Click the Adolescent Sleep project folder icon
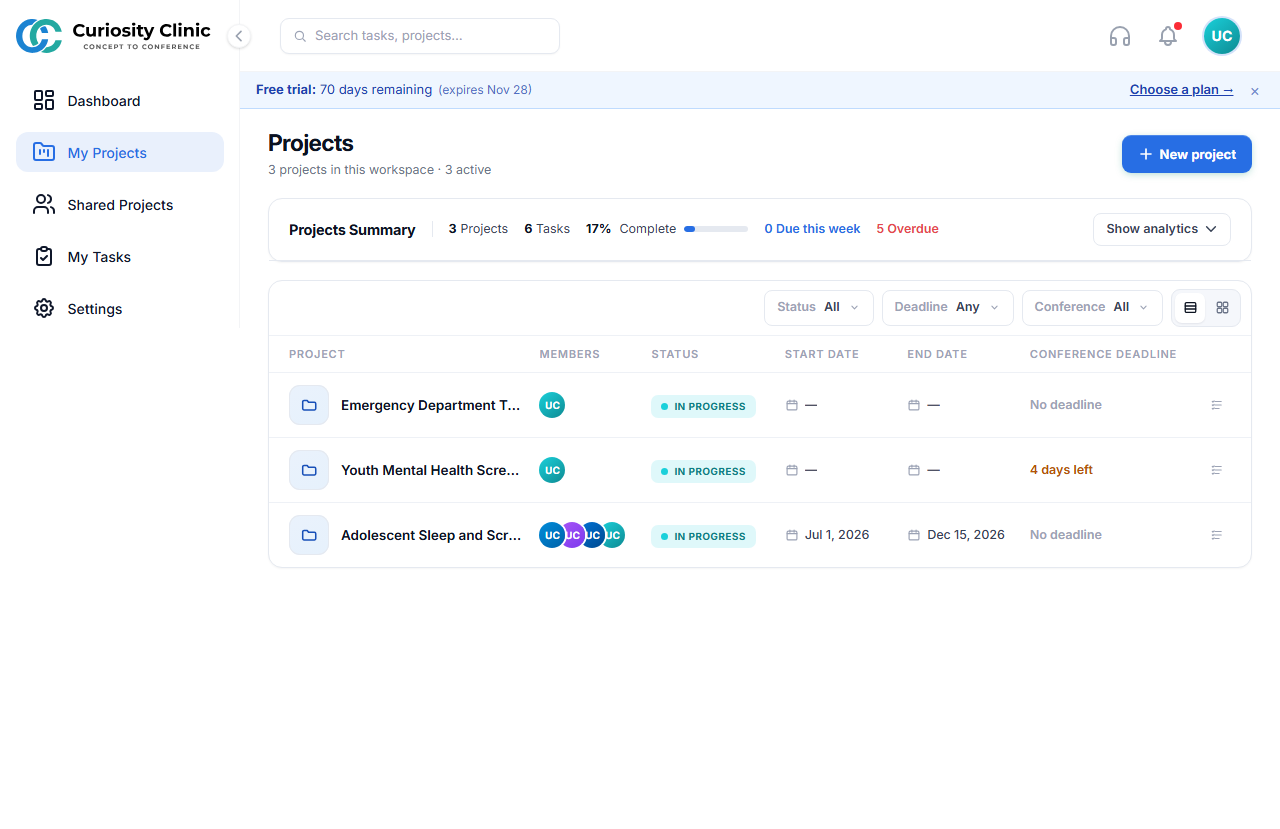Viewport: 1280px width, 829px height. click(309, 535)
